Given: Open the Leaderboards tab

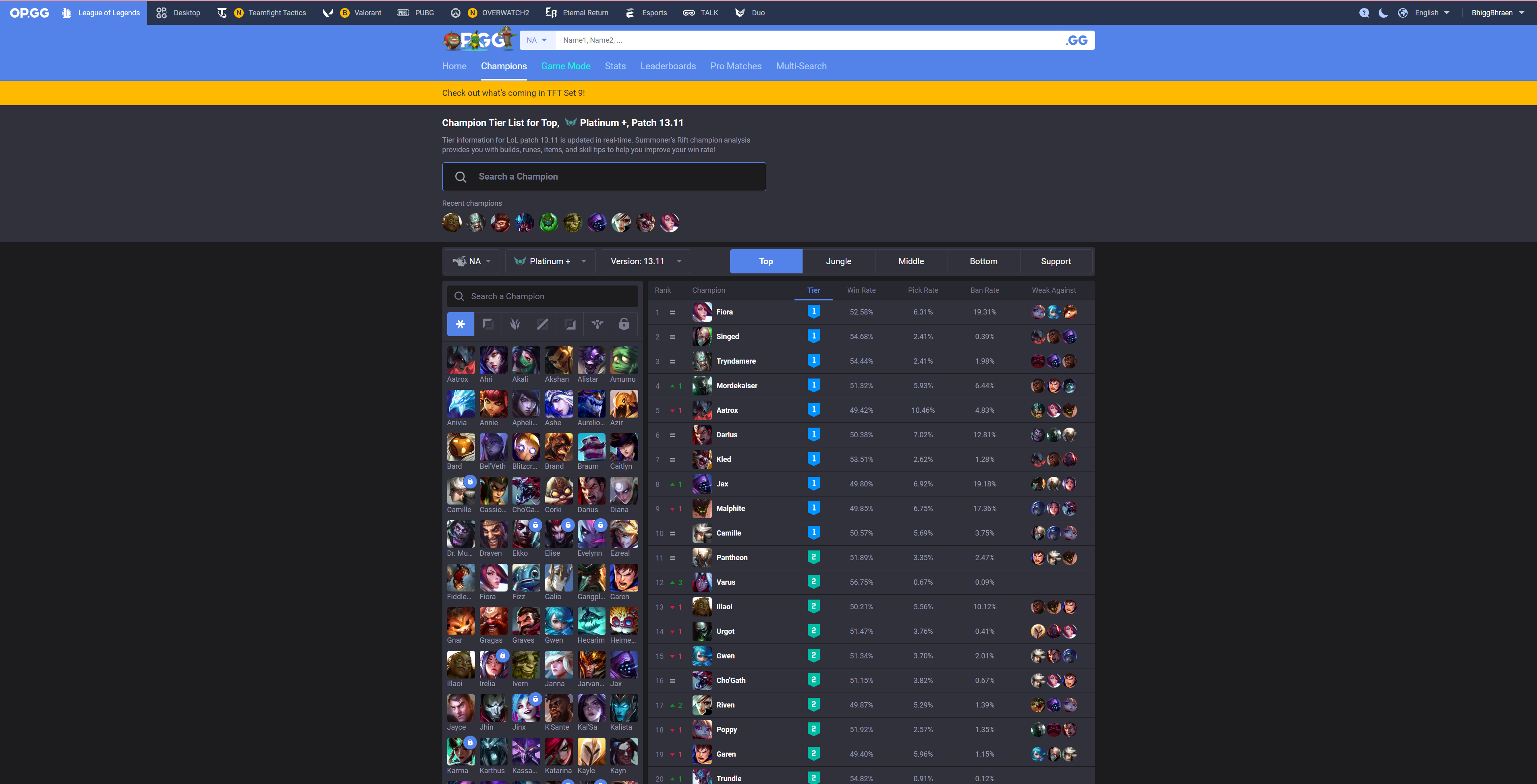Looking at the screenshot, I should point(668,66).
